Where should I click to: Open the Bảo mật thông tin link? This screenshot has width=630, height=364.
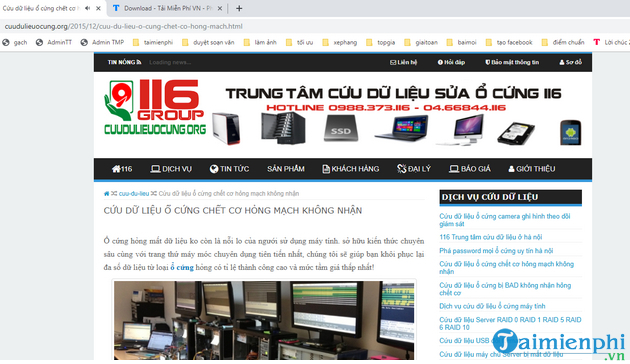(512, 62)
